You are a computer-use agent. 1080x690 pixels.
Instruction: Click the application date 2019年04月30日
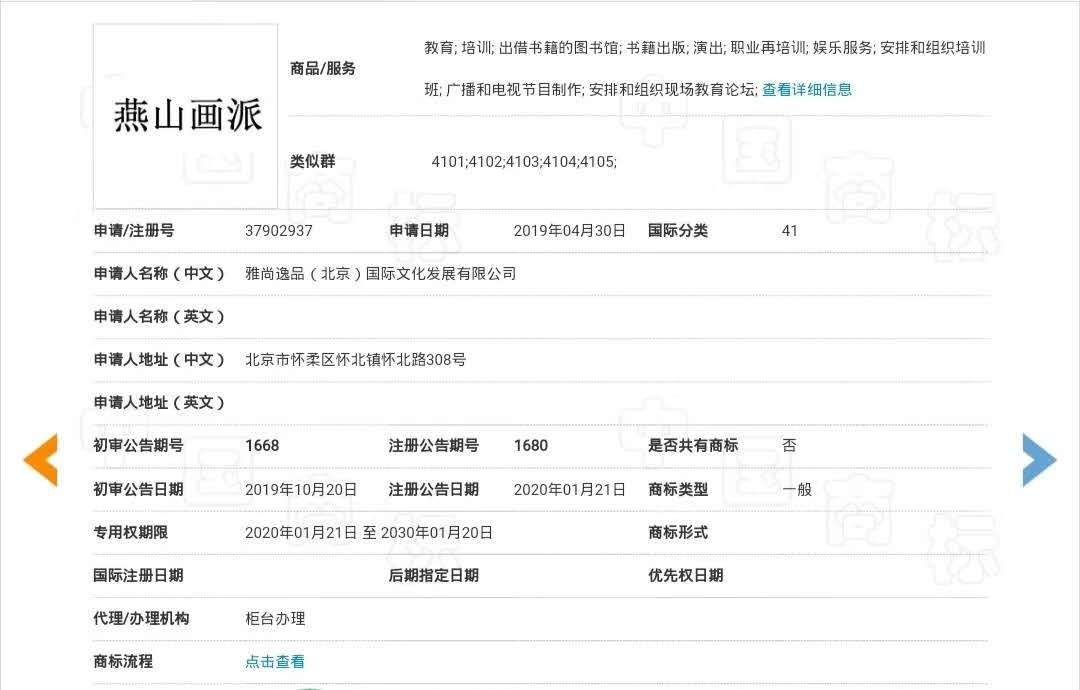[x=569, y=230]
